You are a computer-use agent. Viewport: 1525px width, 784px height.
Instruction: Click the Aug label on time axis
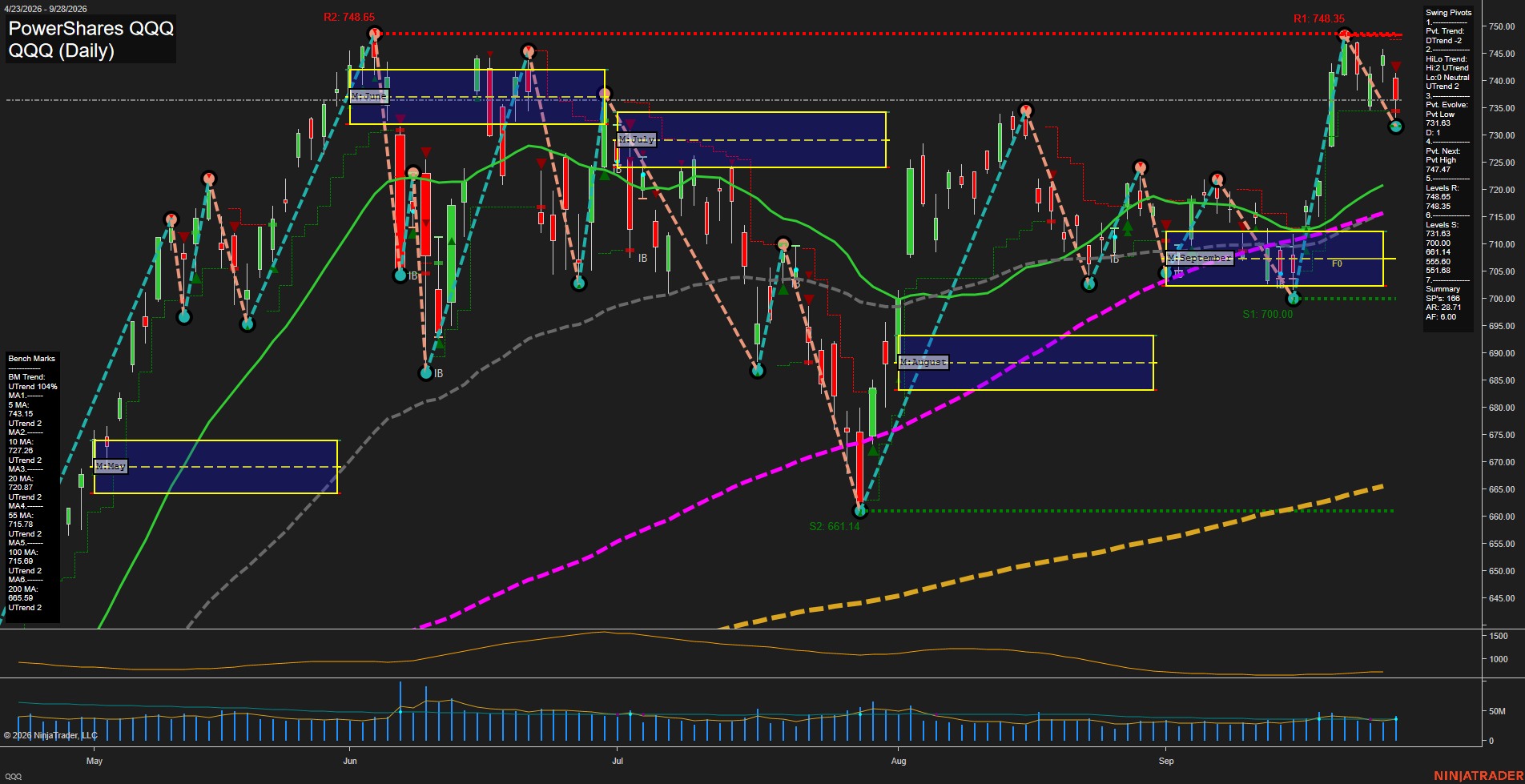pos(899,761)
